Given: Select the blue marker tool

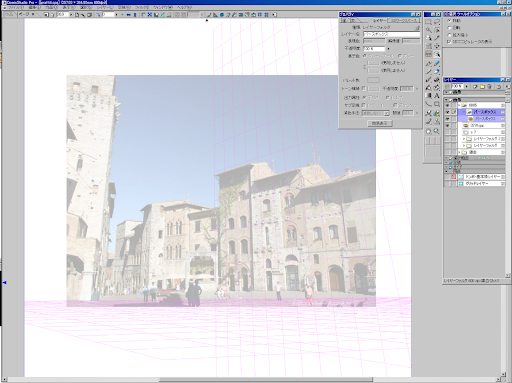Looking at the screenshot, I should tap(437, 64).
